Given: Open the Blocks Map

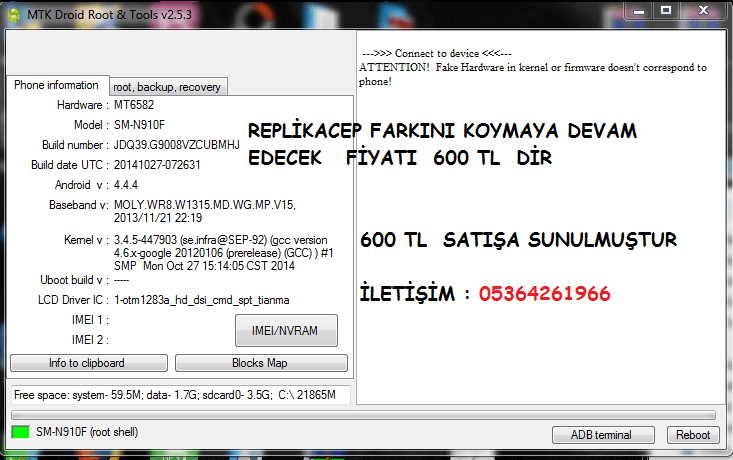Looking at the screenshot, I should pos(261,363).
